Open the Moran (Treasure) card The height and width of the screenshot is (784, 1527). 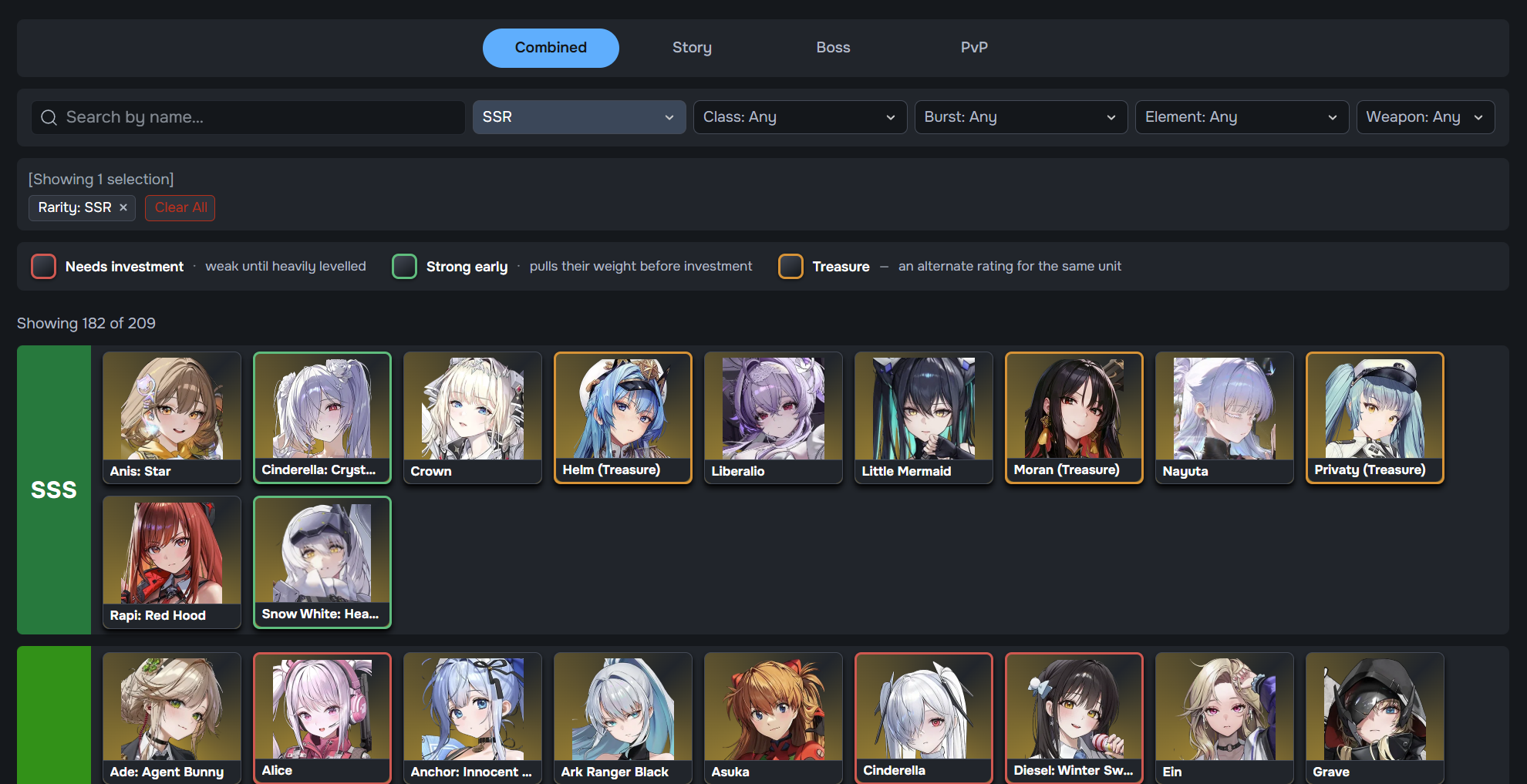click(1074, 418)
